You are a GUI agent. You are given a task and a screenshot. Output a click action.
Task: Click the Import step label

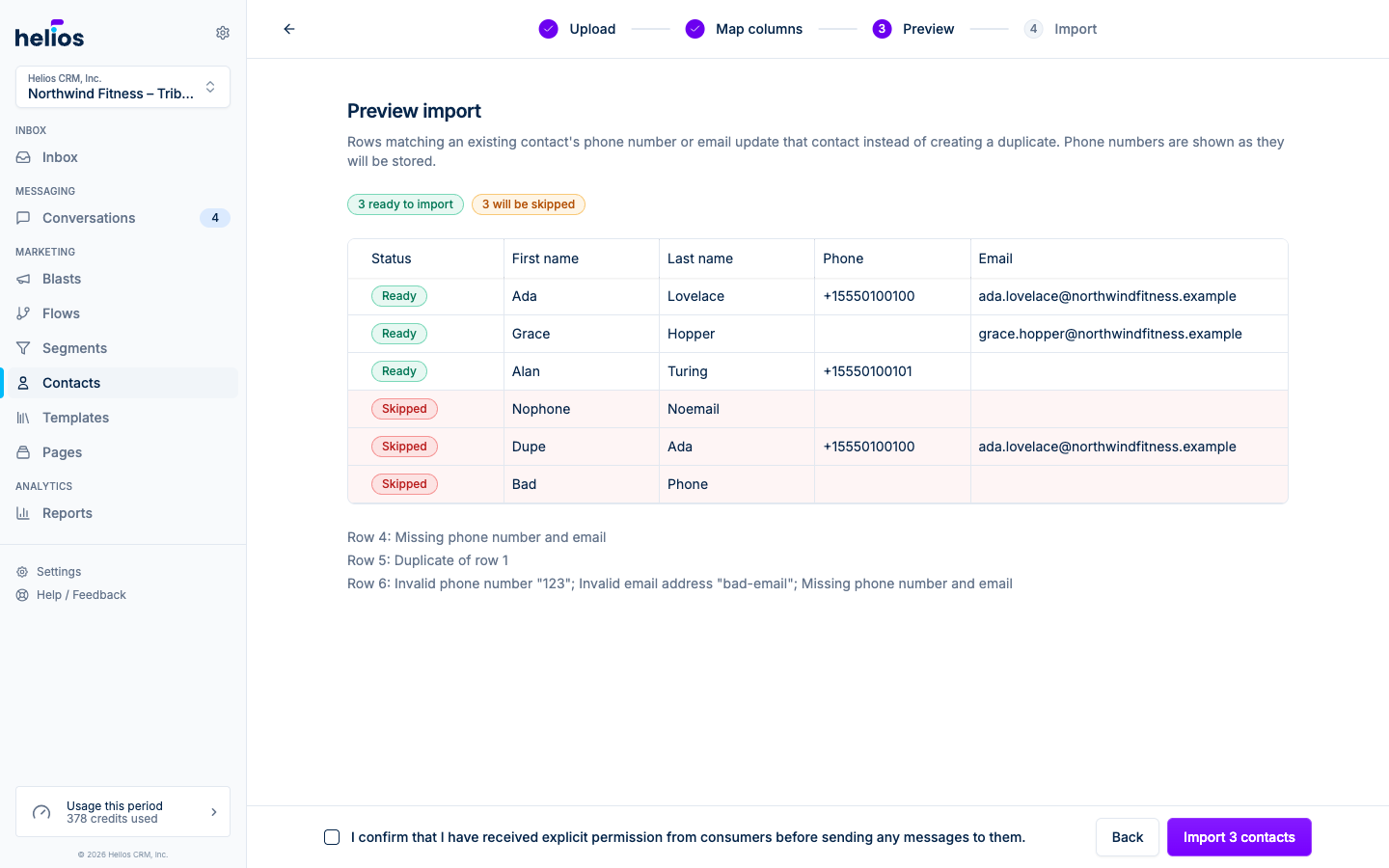1076,29
